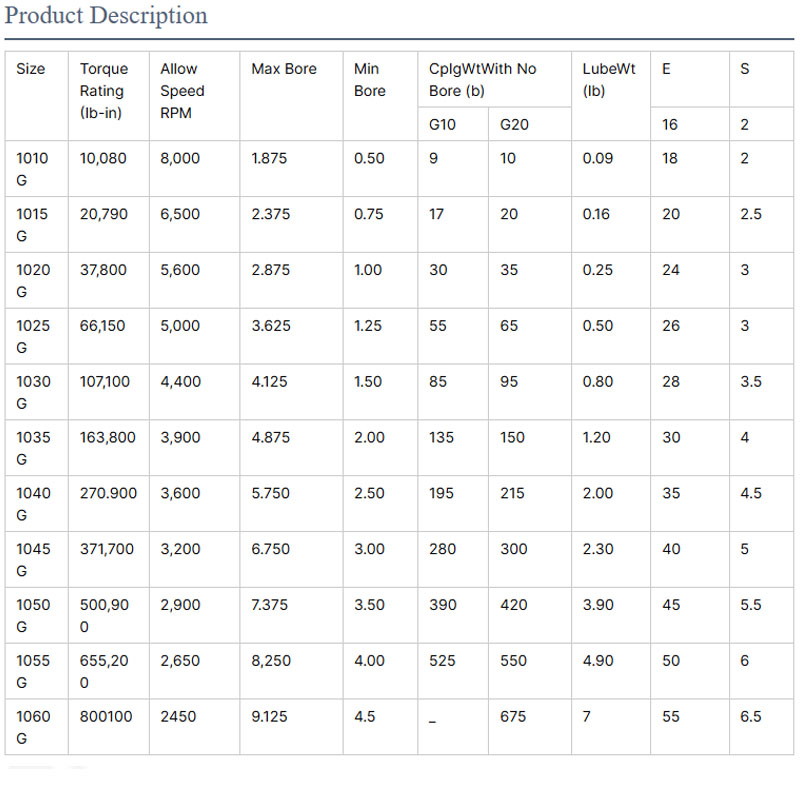
Task: Select the LubeWt (lb) column header
Action: click(x=609, y=80)
